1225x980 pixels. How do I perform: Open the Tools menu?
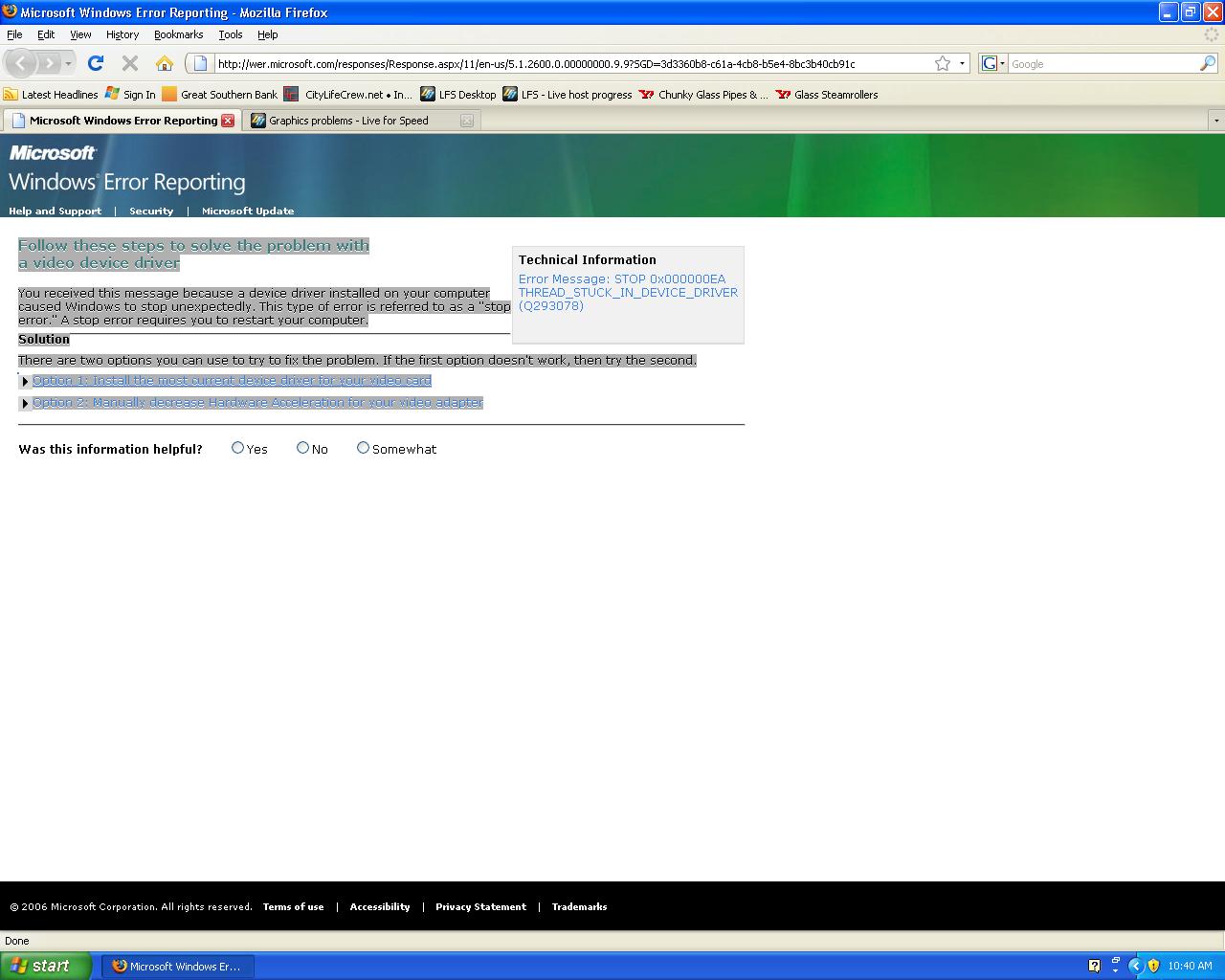[x=231, y=34]
